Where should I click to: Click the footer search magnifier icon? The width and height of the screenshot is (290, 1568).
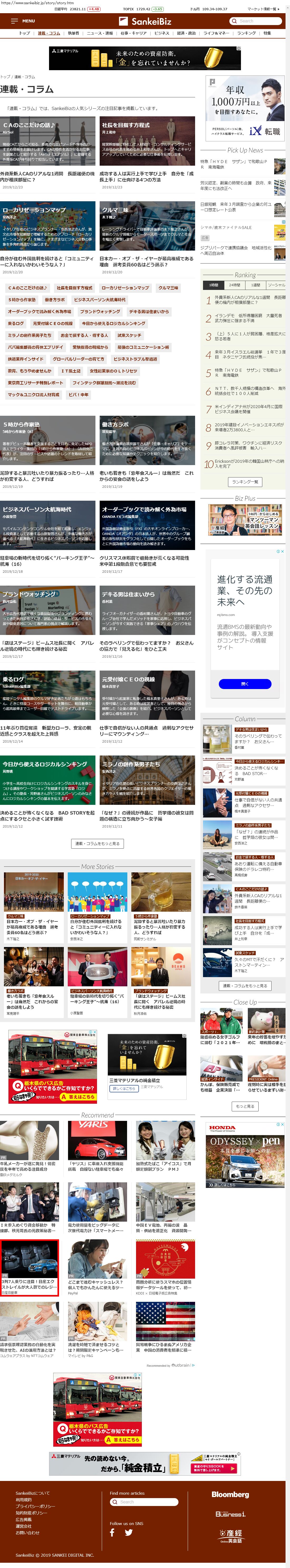114,1502
